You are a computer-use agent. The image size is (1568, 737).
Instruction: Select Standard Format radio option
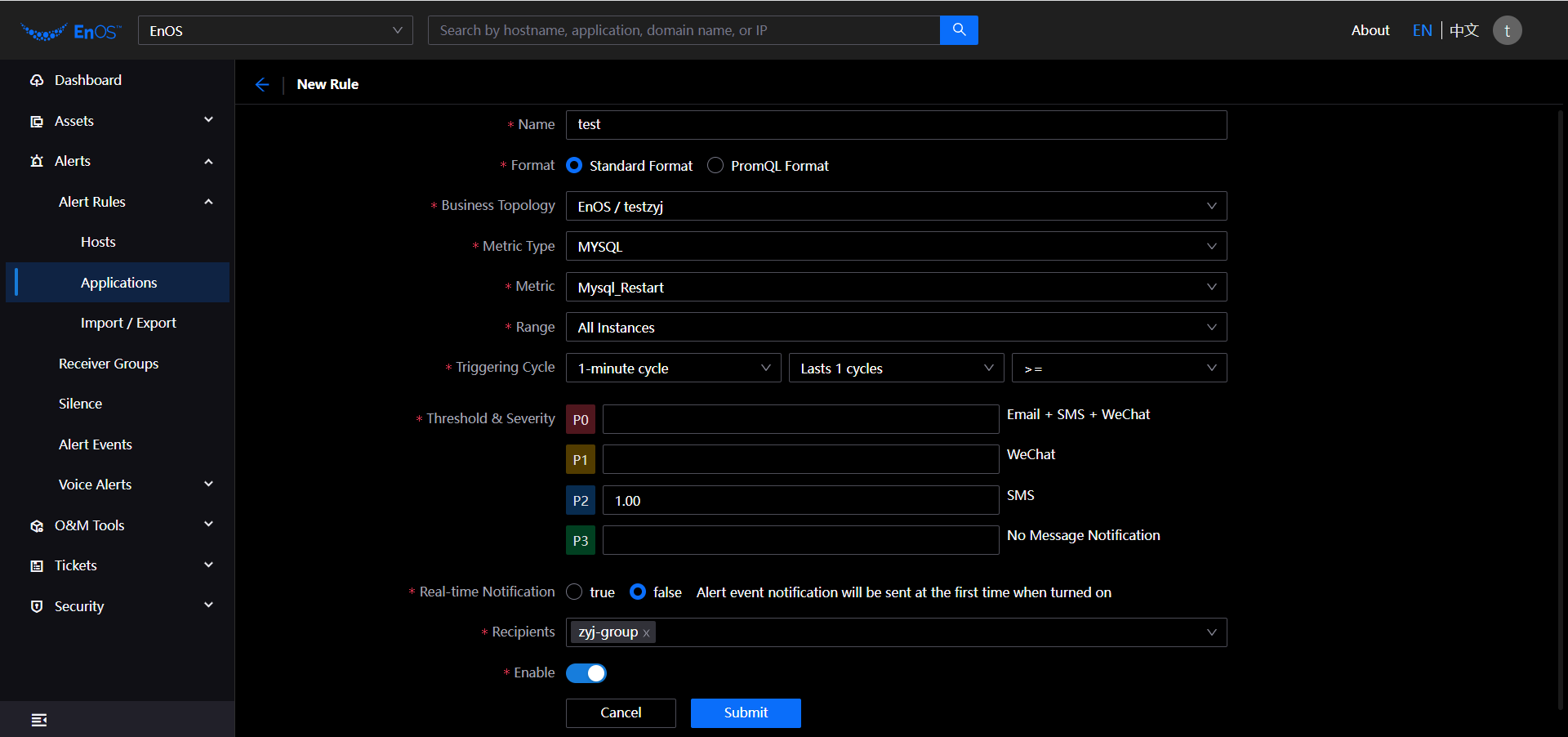(574, 166)
